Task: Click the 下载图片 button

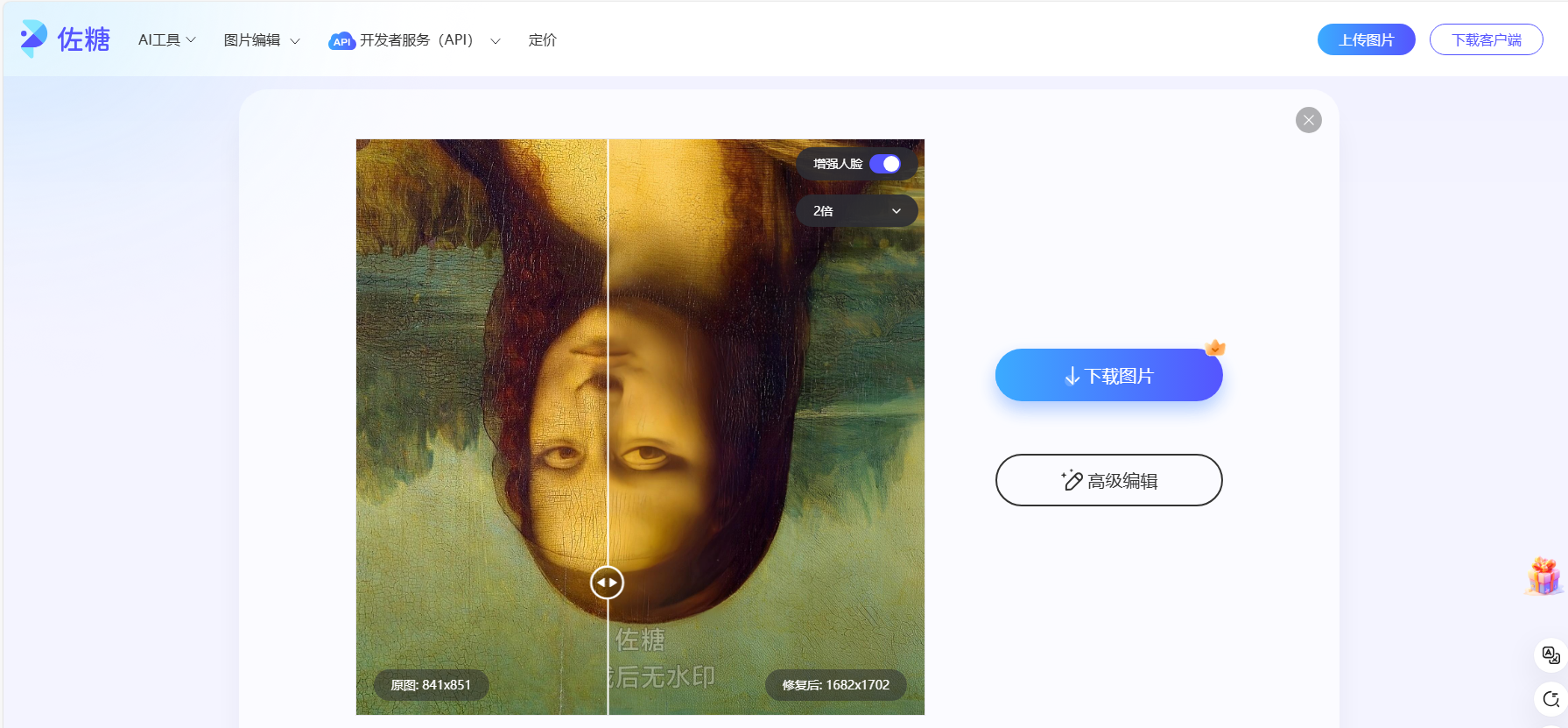Action: point(1108,376)
